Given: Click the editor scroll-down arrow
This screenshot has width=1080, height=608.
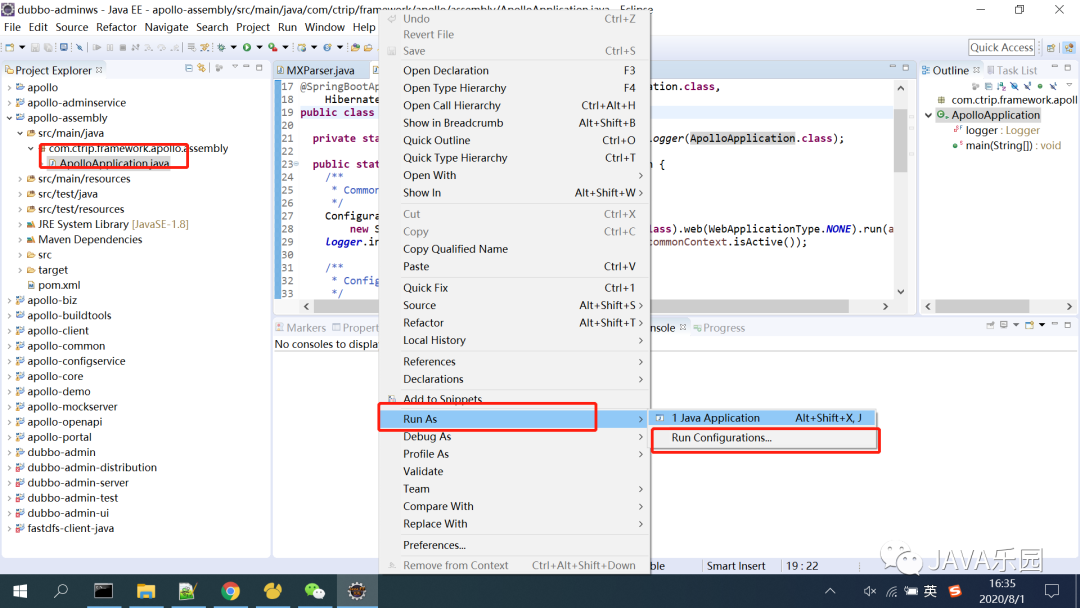Looking at the screenshot, I should [900, 292].
